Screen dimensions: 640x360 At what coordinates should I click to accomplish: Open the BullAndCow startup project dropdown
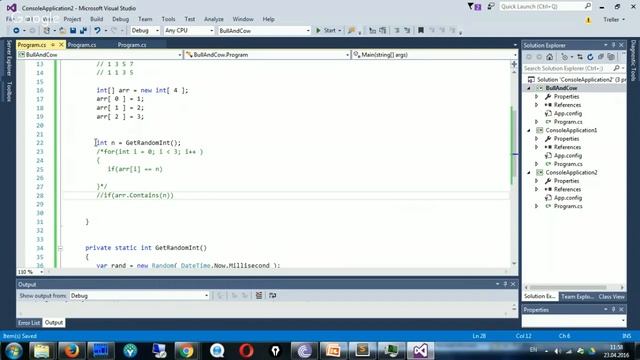click(264, 31)
